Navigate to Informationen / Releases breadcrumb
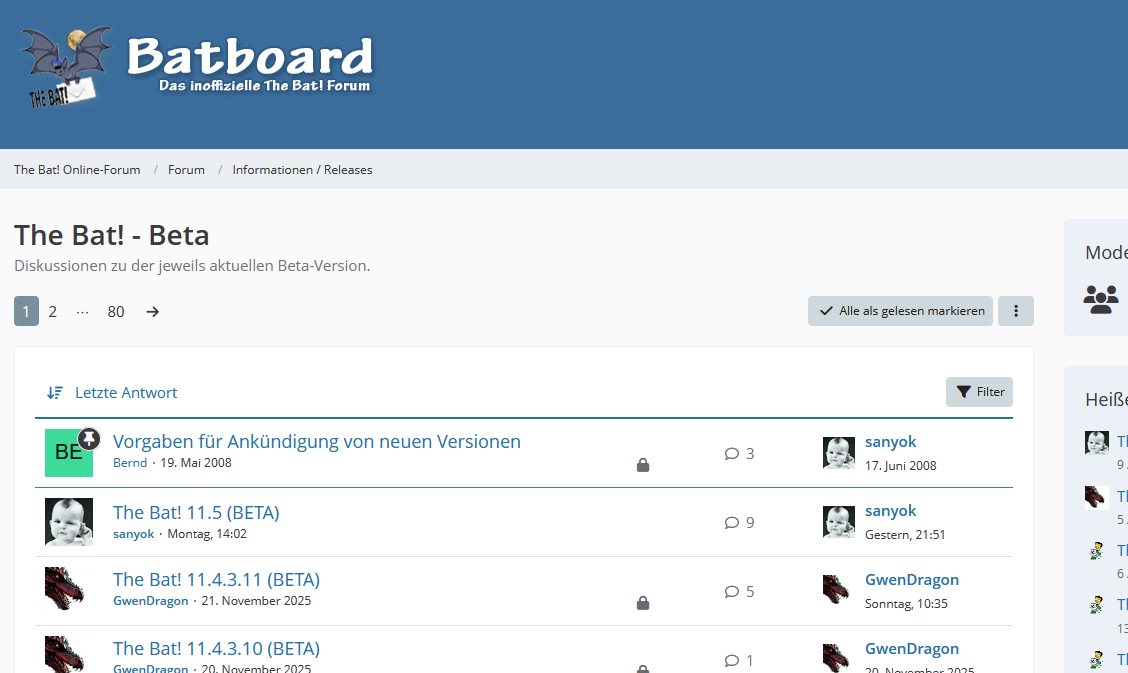The width and height of the screenshot is (1128, 673). pos(302,170)
